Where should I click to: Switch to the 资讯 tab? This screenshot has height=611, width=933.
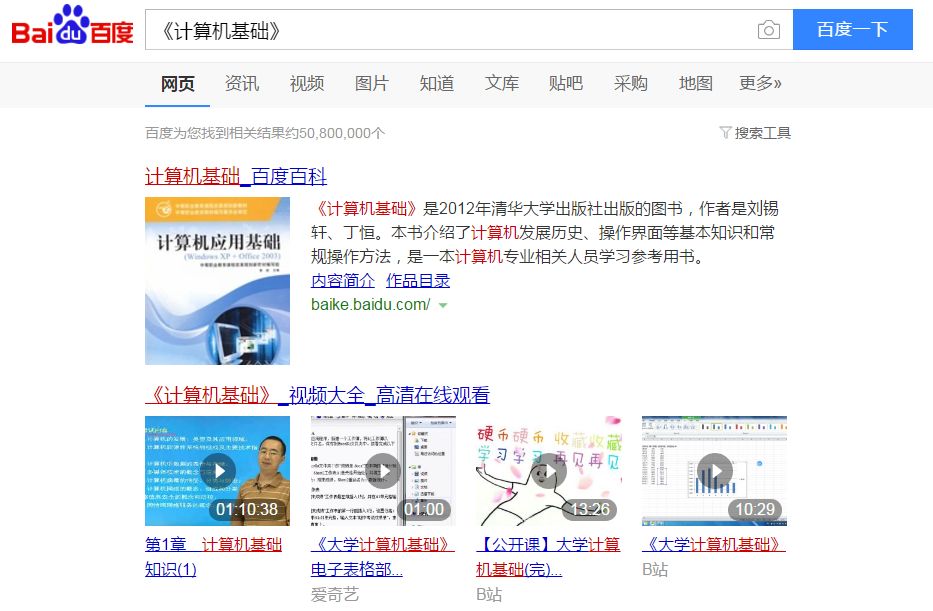click(x=242, y=83)
